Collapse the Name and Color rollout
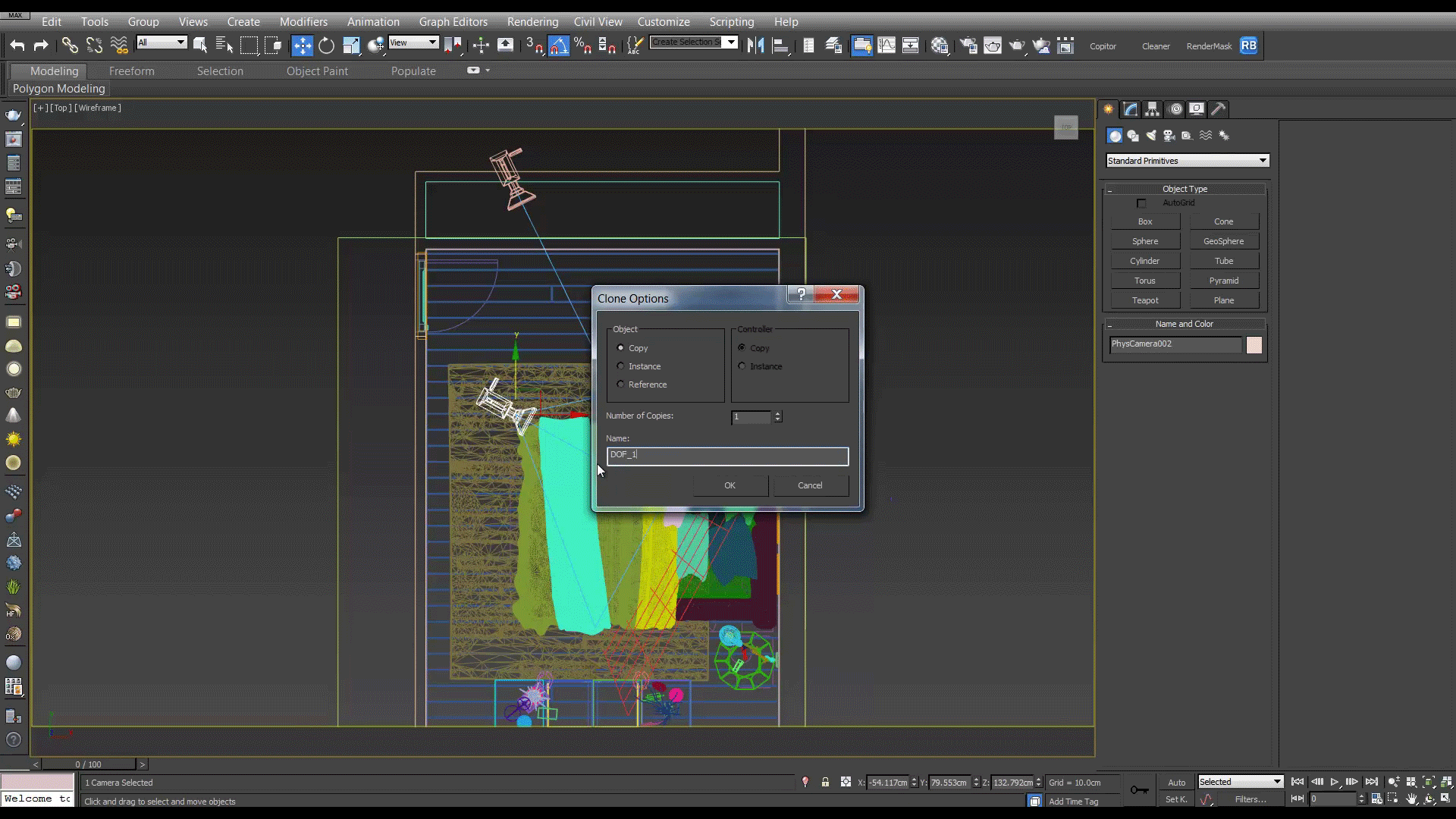1456x819 pixels. 1185,324
